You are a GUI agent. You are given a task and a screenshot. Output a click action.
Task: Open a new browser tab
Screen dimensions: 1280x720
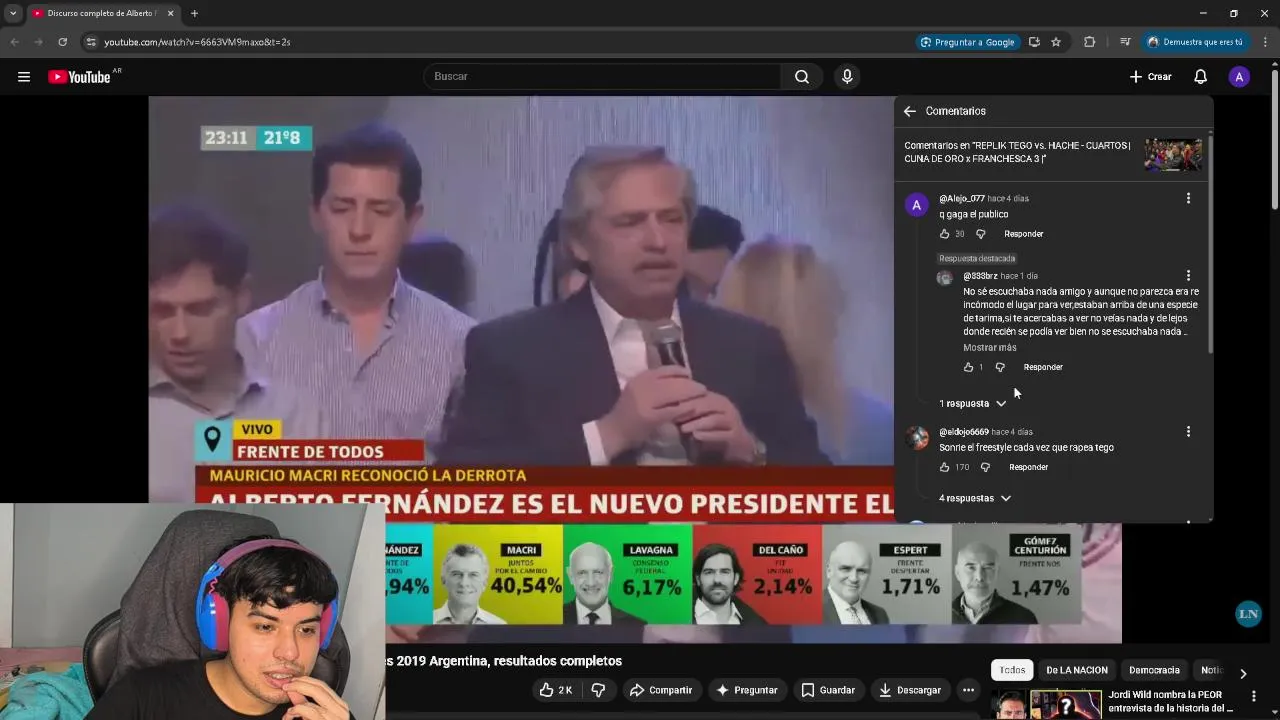click(x=194, y=13)
